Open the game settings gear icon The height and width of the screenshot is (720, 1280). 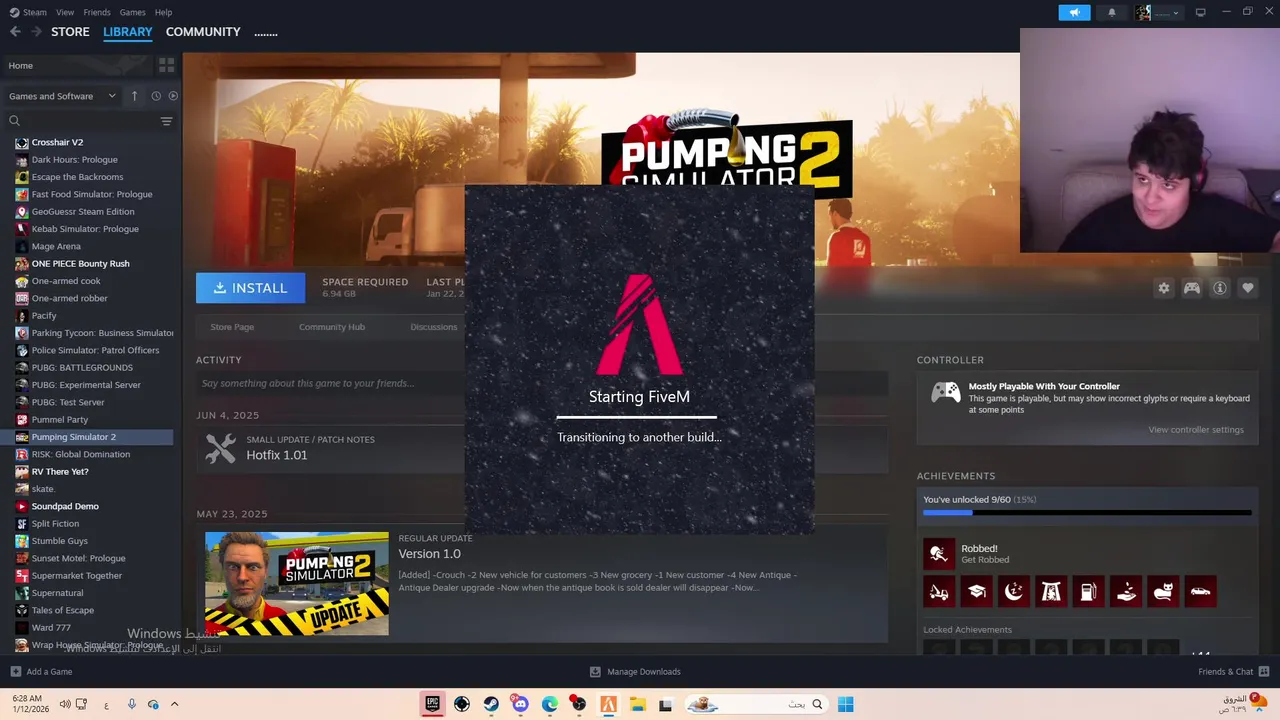[1164, 288]
